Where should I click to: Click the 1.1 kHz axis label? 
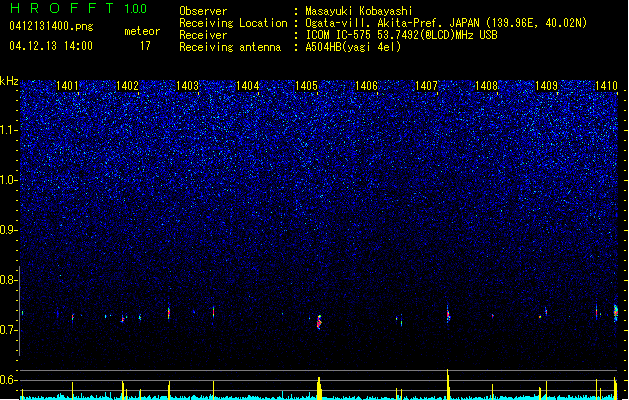click(x=9, y=130)
